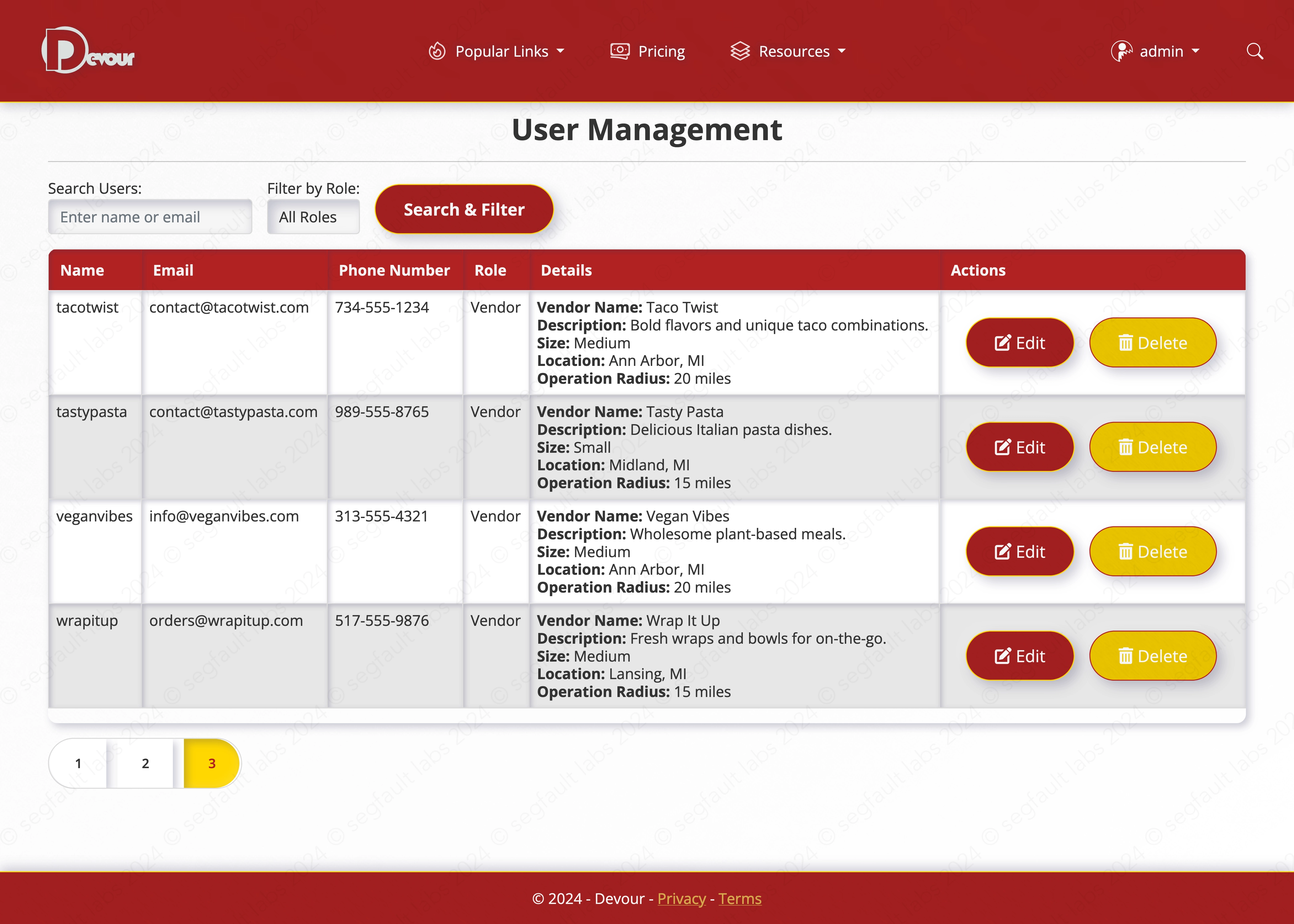Open the search magnifier icon in the header
The image size is (1294, 924).
(1255, 51)
